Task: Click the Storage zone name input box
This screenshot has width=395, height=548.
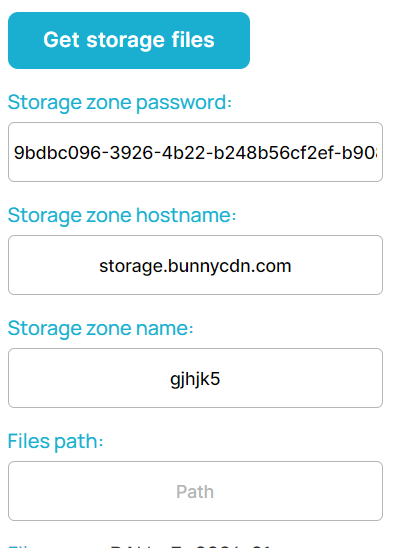Action: 195,378
